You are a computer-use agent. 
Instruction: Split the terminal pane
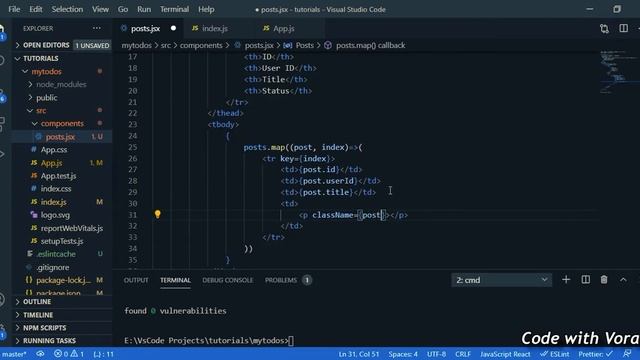[585, 280]
